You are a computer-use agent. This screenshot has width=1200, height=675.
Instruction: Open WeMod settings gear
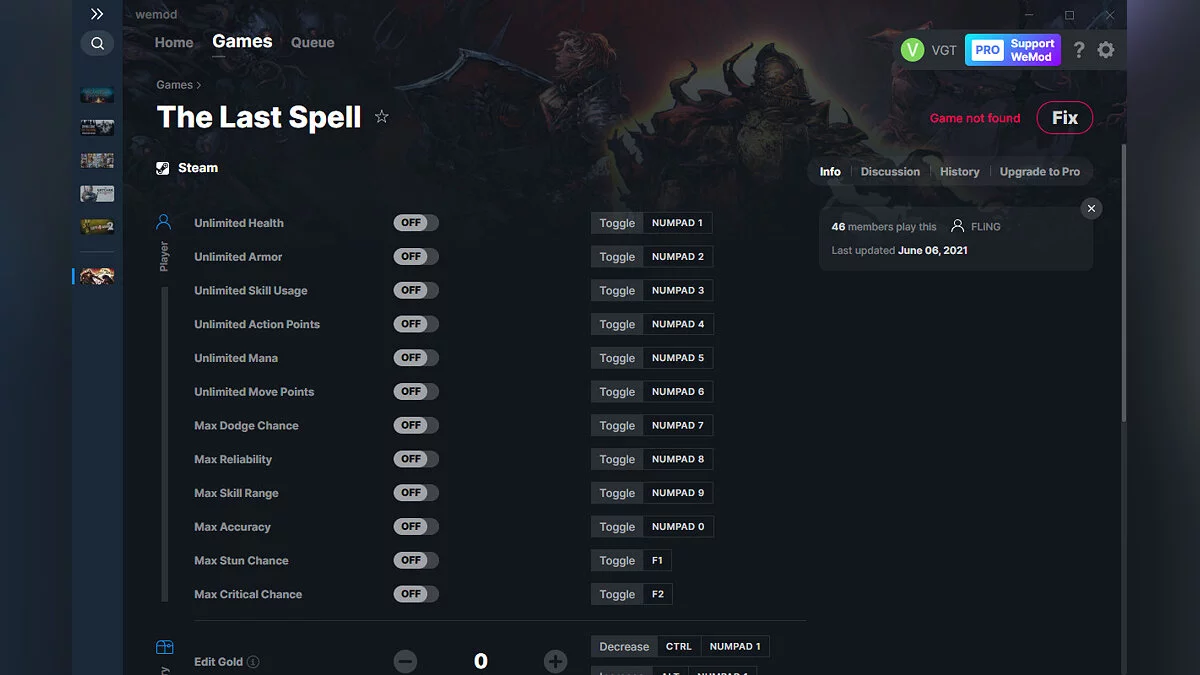pyautogui.click(x=1106, y=49)
